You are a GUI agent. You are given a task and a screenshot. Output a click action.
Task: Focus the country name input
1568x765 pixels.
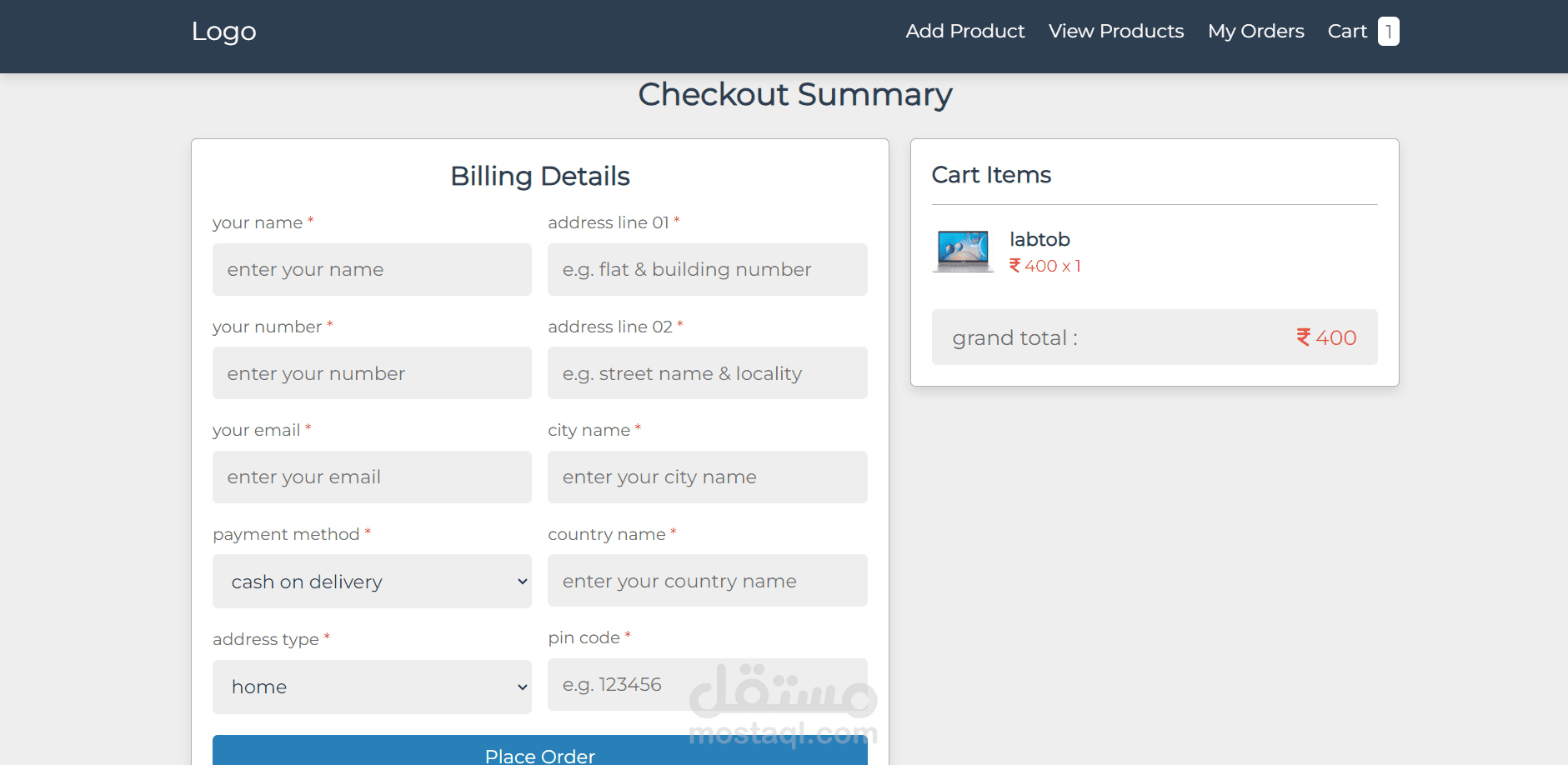pos(707,581)
